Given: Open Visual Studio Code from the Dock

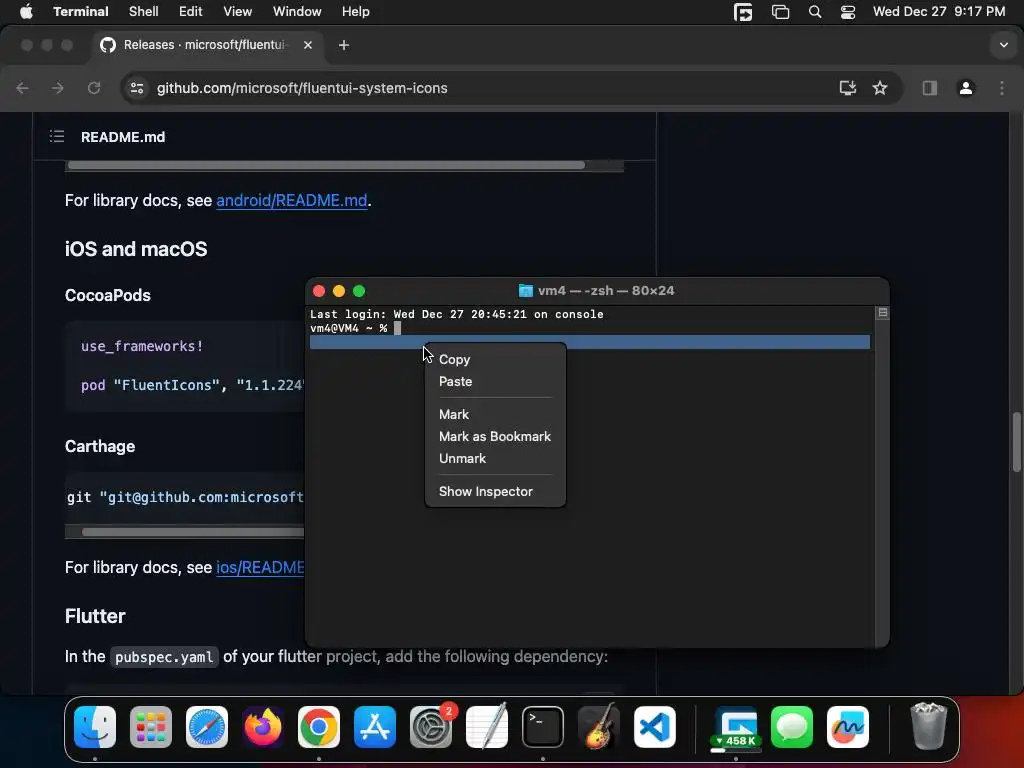Looking at the screenshot, I should (654, 727).
